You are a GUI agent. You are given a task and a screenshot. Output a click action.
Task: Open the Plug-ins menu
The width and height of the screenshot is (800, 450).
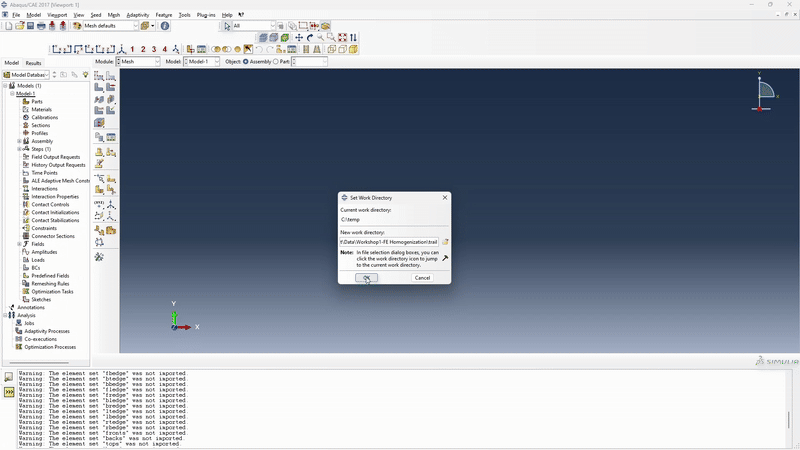206,15
